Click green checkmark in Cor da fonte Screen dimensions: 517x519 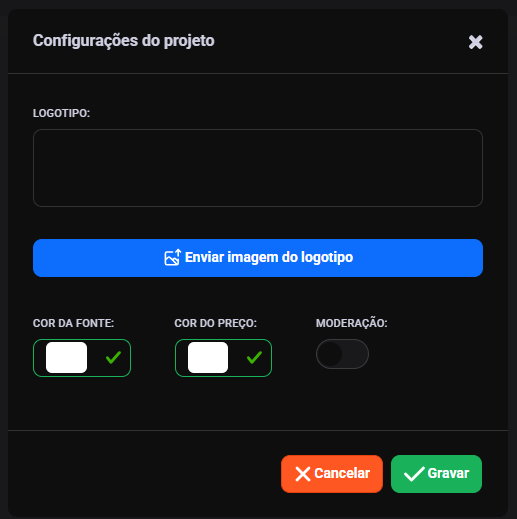tap(113, 357)
